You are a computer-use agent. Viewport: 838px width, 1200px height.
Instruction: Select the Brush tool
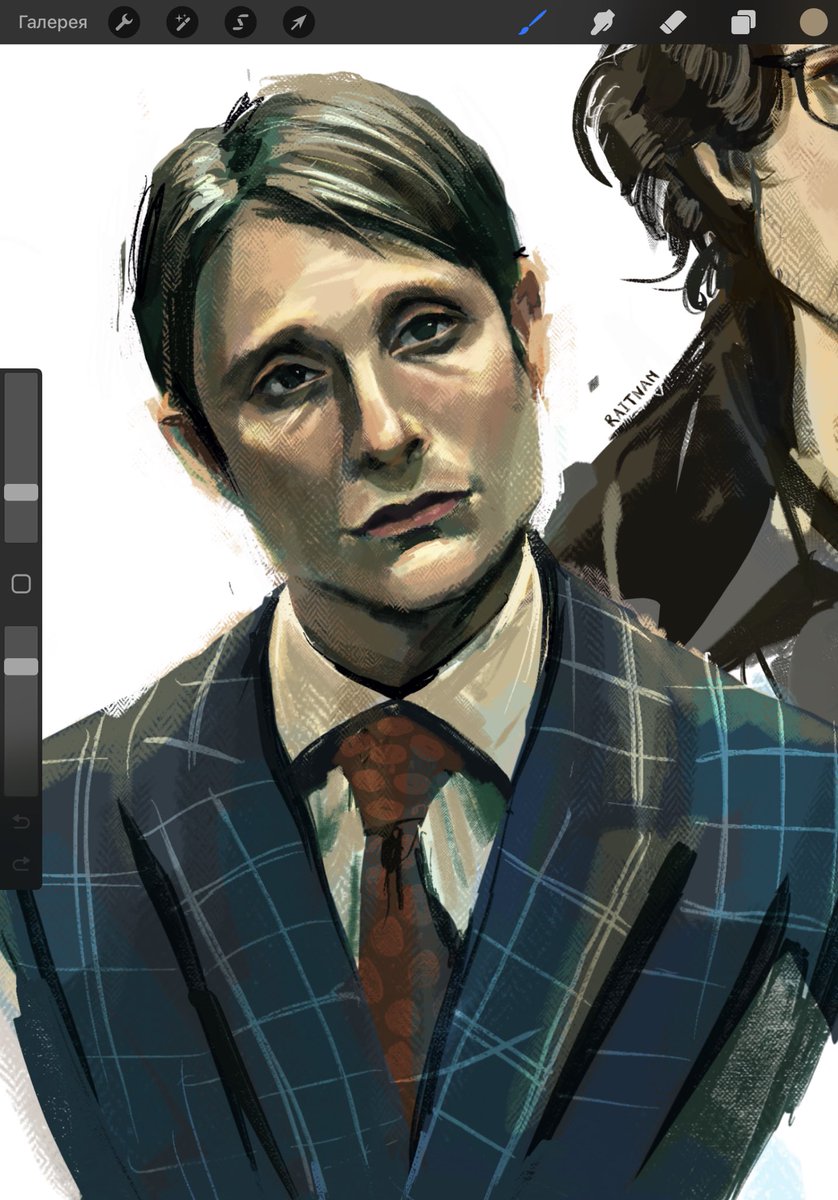point(532,22)
